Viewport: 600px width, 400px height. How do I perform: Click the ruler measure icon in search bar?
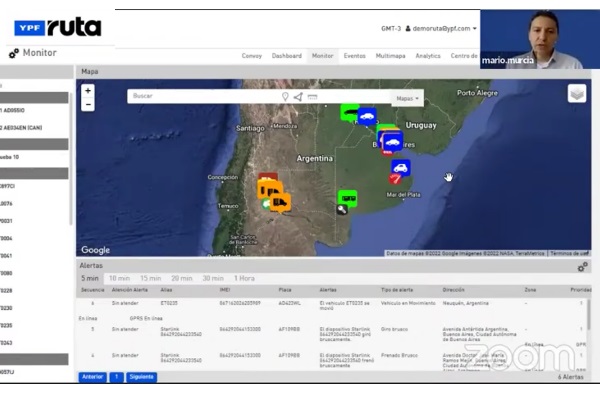point(312,97)
